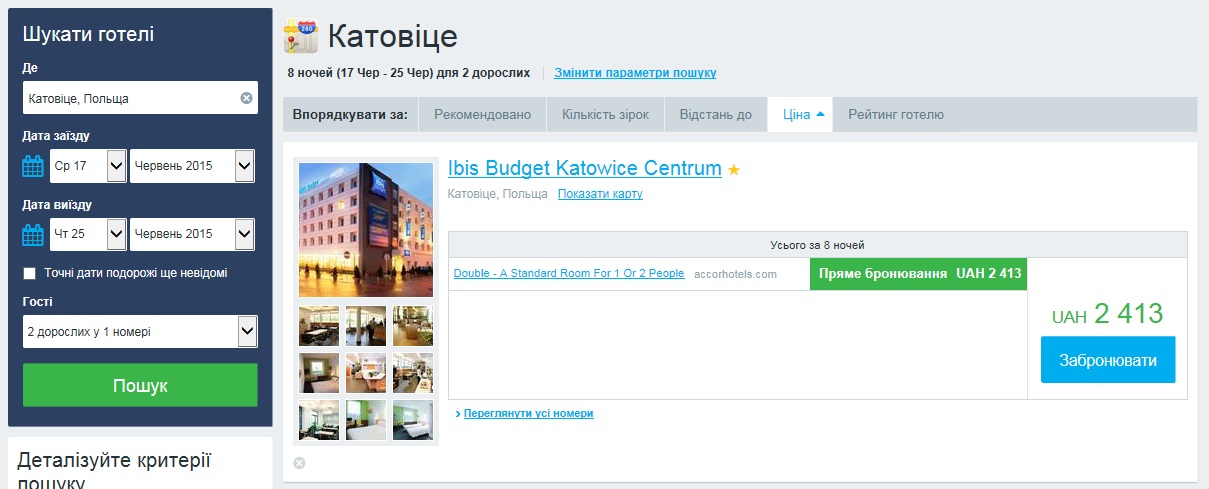Sort results by 'Рекомендовано' tab
The width and height of the screenshot is (1209, 489).
pos(482,115)
